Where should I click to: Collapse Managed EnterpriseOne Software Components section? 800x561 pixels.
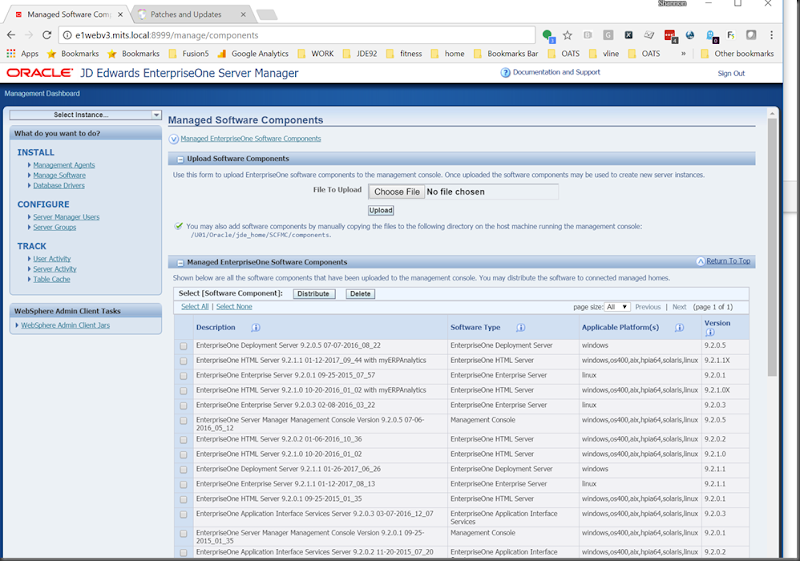coord(180,263)
